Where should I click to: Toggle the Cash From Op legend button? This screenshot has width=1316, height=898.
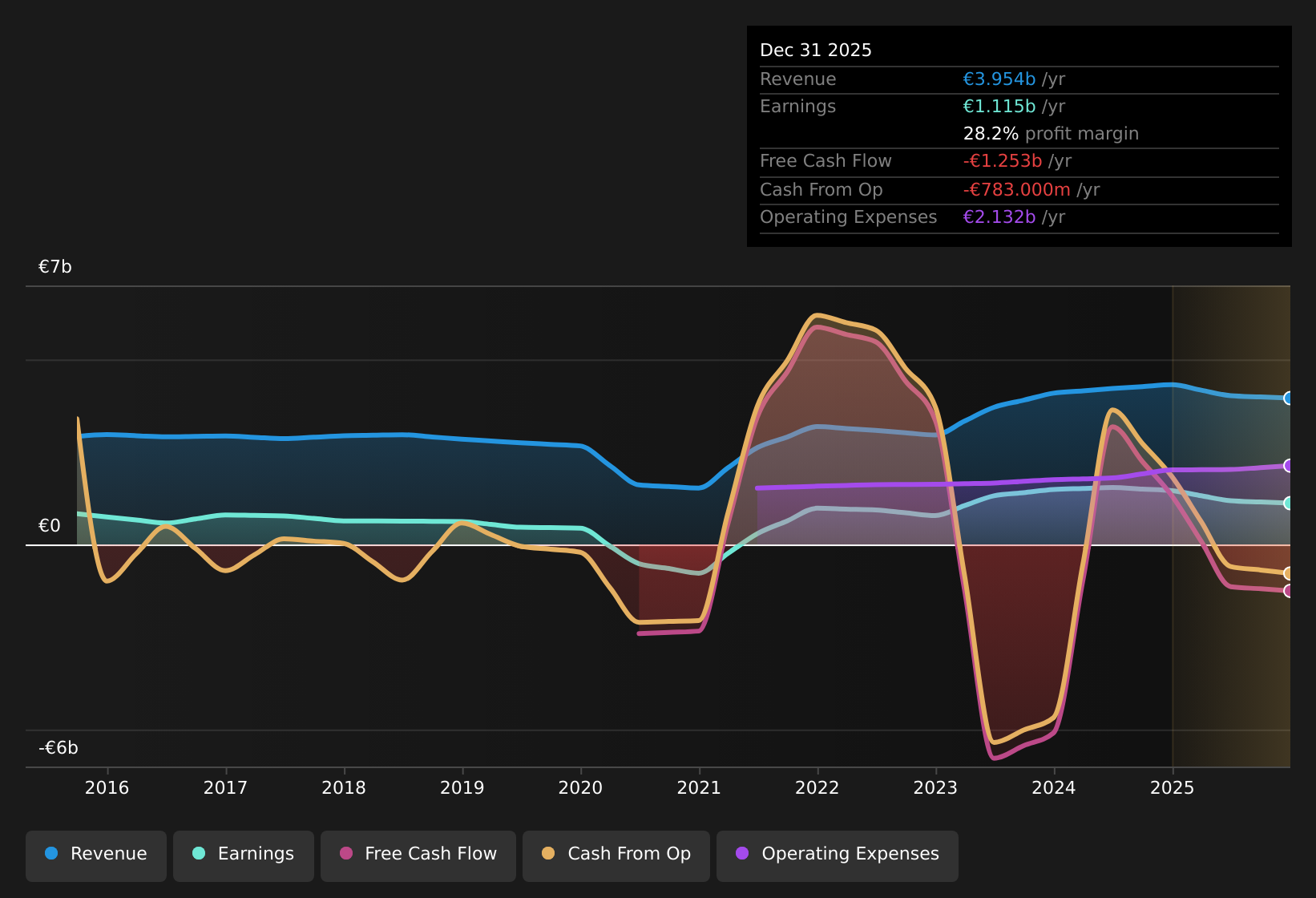[616, 856]
